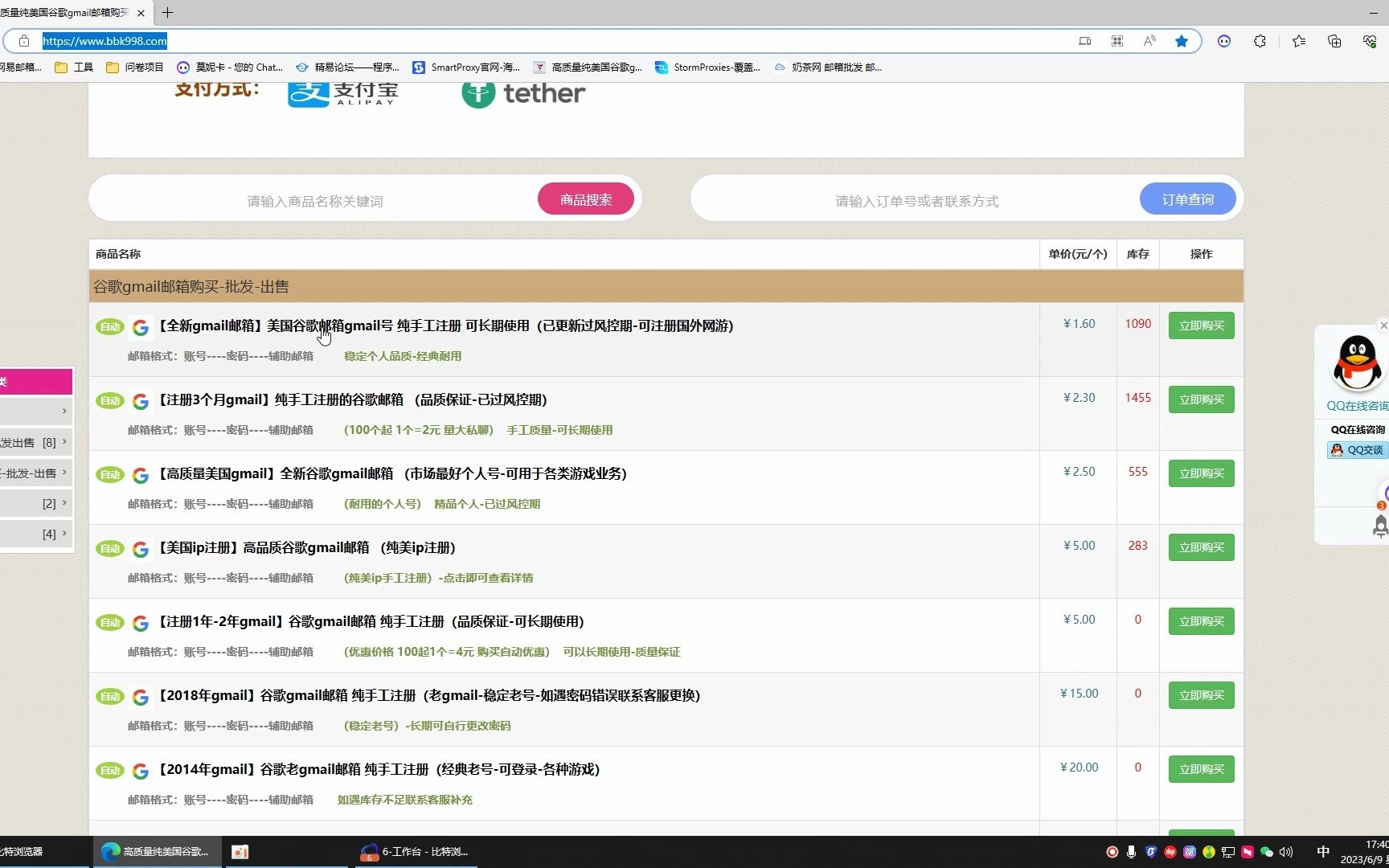Buy the 2014年gmail ¥20.00 product
Screen dimensions: 1389x868
tap(1202, 769)
